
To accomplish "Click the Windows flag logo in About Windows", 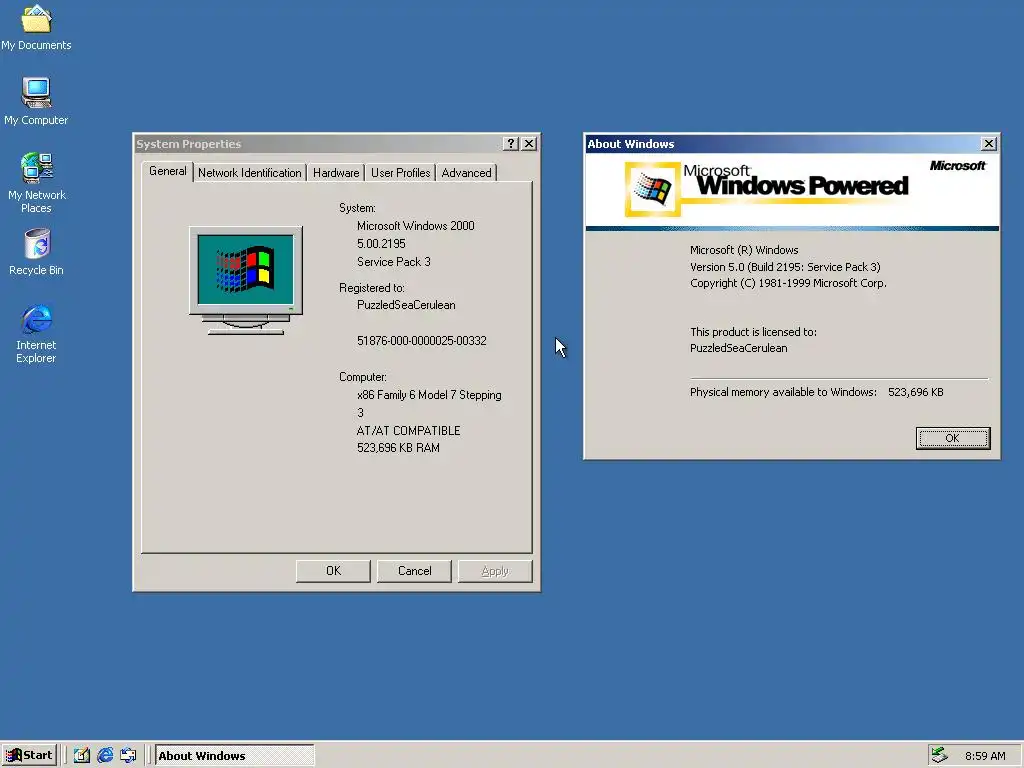I will pyautogui.click(x=652, y=189).
